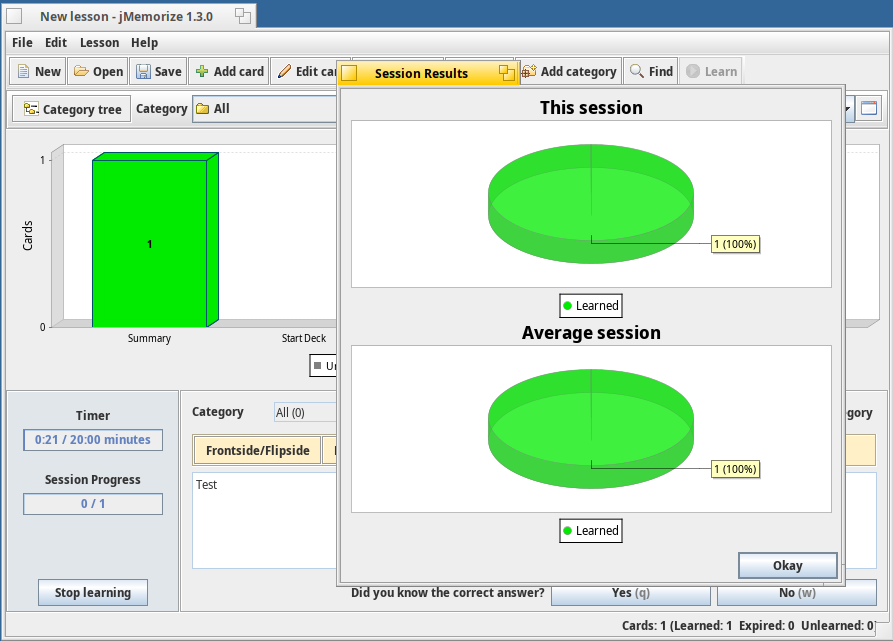Click the New lesson toolbar button

point(38,71)
